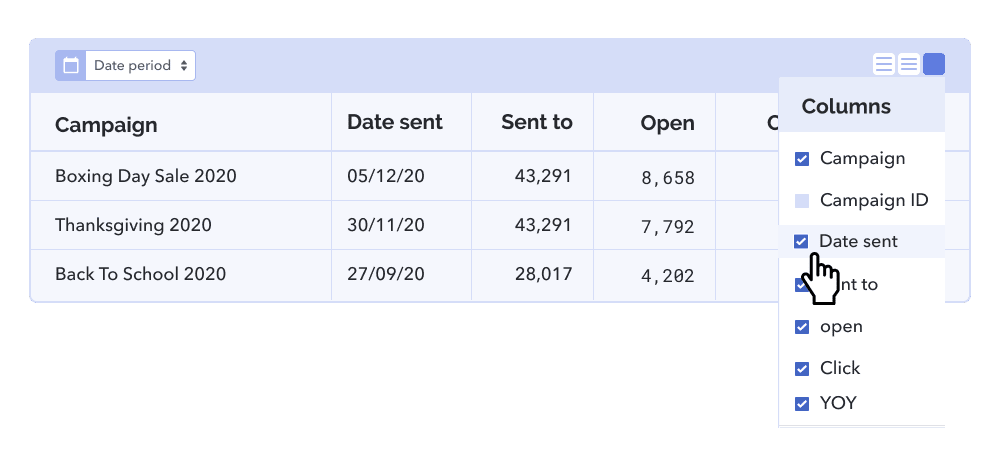Select the Back To School 2020 campaign

point(140,274)
